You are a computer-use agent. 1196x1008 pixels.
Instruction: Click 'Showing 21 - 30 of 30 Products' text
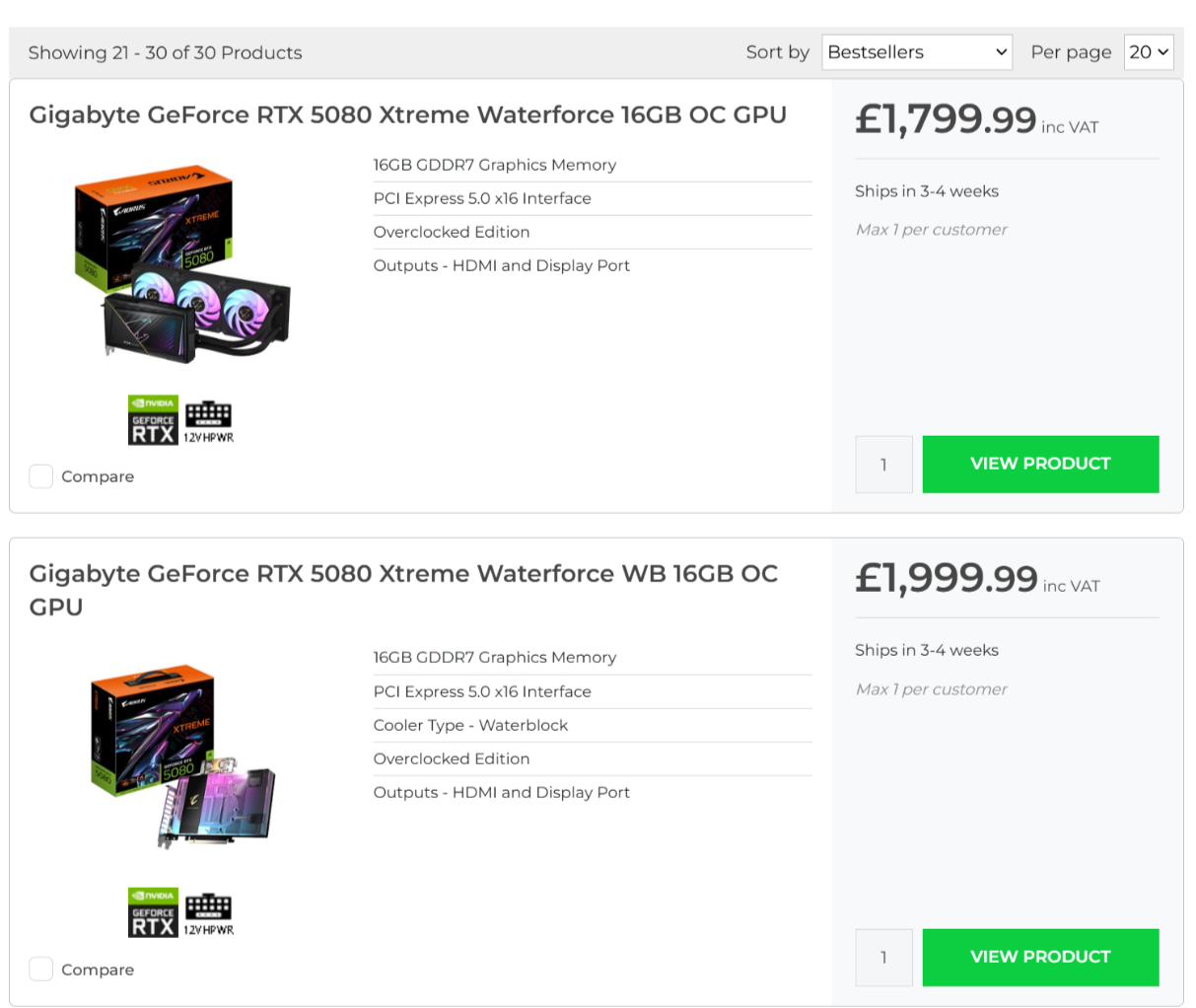[x=165, y=53]
